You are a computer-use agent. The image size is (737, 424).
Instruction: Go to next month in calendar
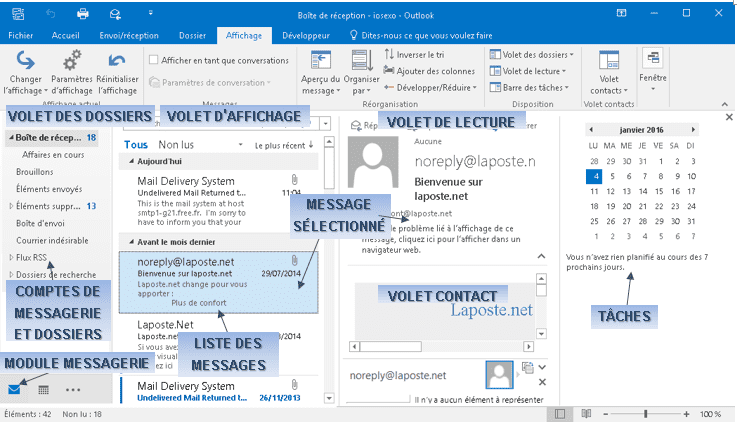(x=693, y=130)
